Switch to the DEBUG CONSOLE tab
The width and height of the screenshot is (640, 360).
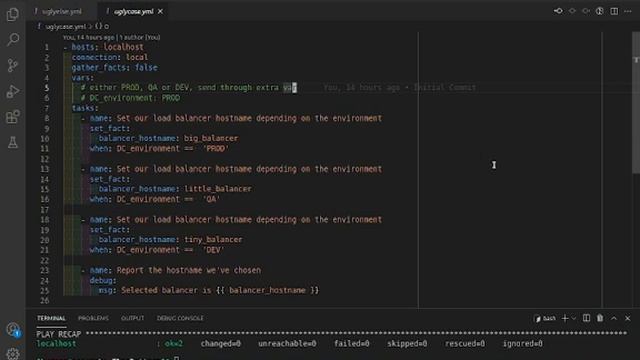(x=180, y=318)
